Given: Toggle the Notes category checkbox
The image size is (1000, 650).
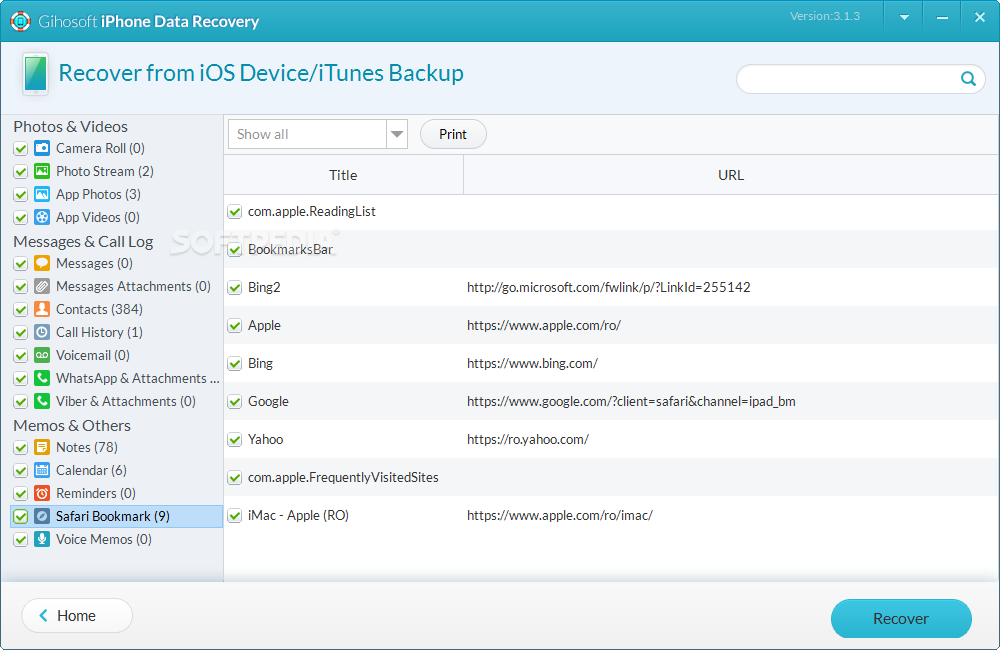Looking at the screenshot, I should [20, 447].
